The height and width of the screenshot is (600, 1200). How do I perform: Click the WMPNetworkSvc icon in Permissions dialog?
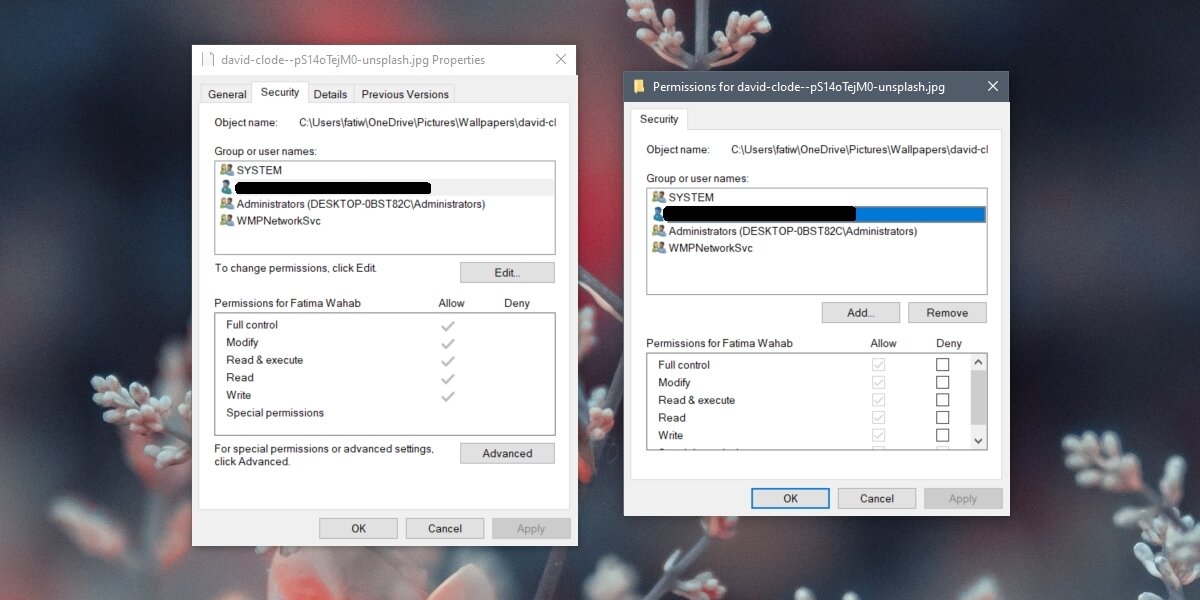[x=659, y=248]
